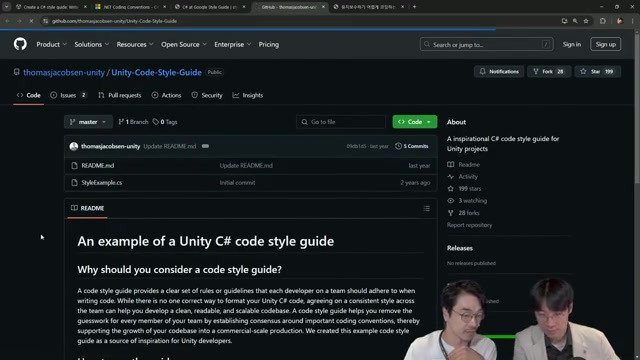
Task: Click the address bar URL
Action: pyautogui.click(x=114, y=21)
